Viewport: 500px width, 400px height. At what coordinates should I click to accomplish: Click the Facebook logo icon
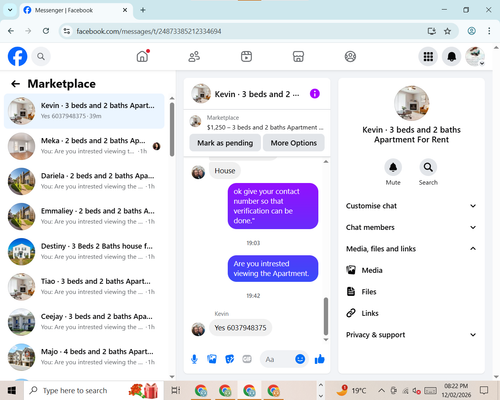[17, 56]
